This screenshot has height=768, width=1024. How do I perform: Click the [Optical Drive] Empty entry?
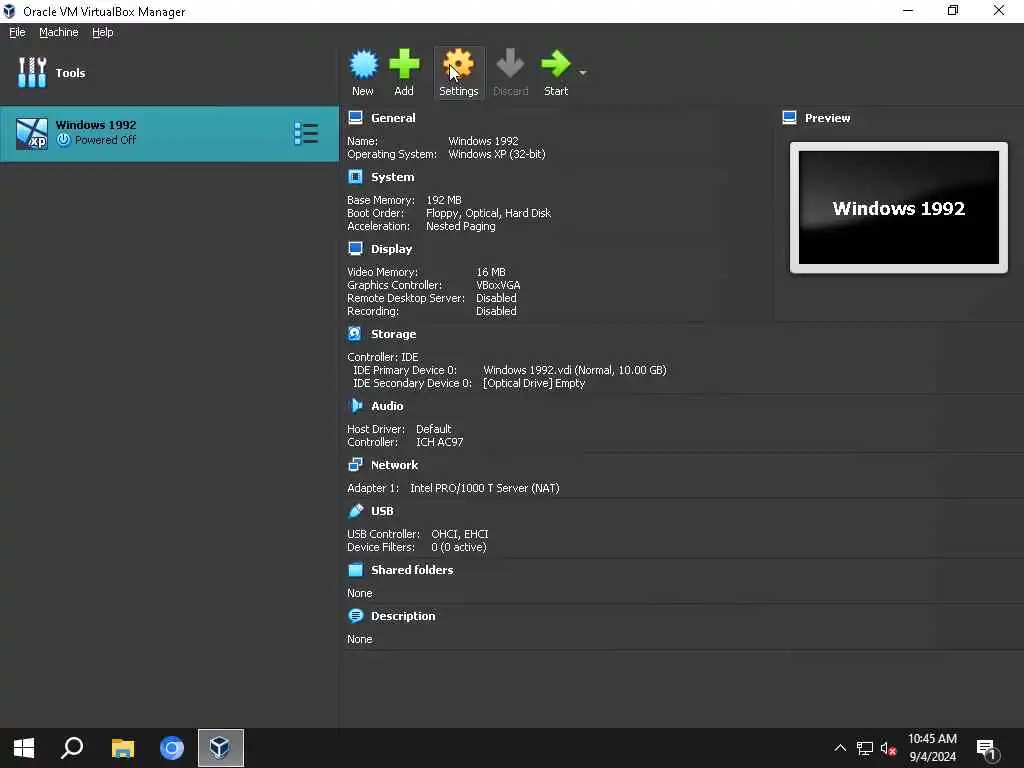pos(534,383)
